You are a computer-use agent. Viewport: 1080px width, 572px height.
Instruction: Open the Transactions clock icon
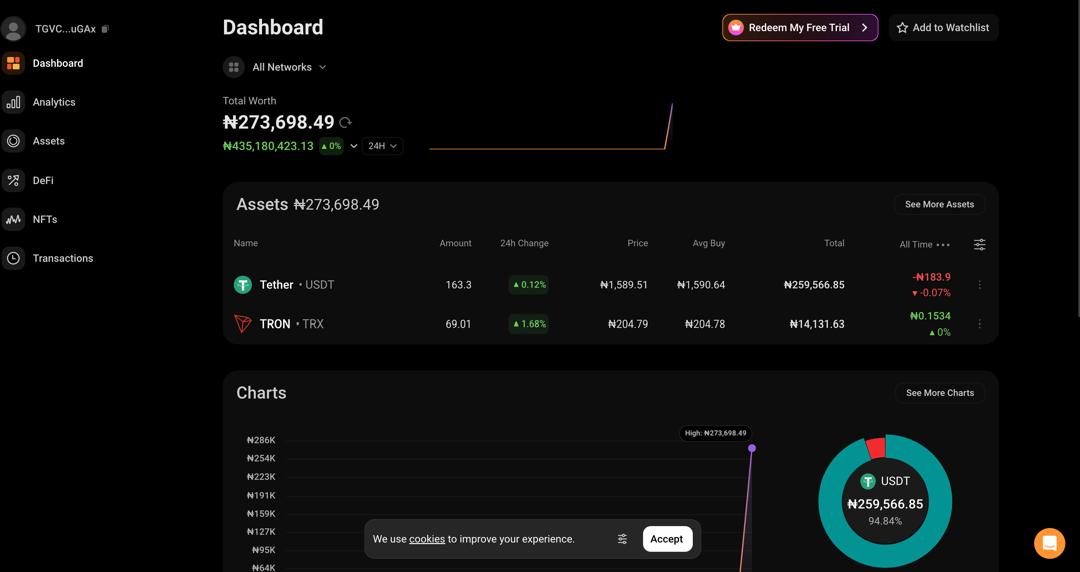point(13,258)
